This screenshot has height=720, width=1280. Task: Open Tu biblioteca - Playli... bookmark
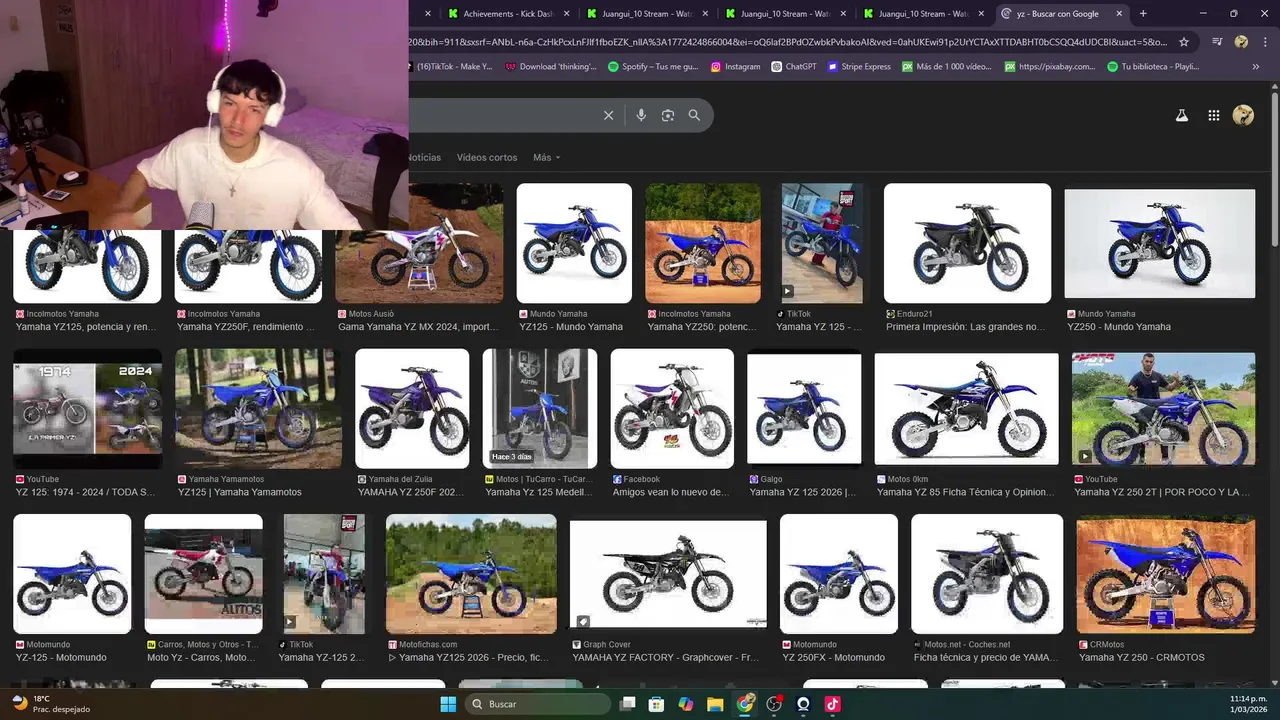click(1153, 67)
